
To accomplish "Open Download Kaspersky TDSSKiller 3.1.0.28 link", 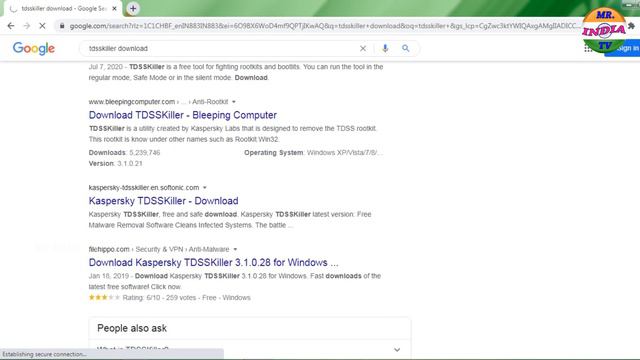I will click(x=213, y=262).
